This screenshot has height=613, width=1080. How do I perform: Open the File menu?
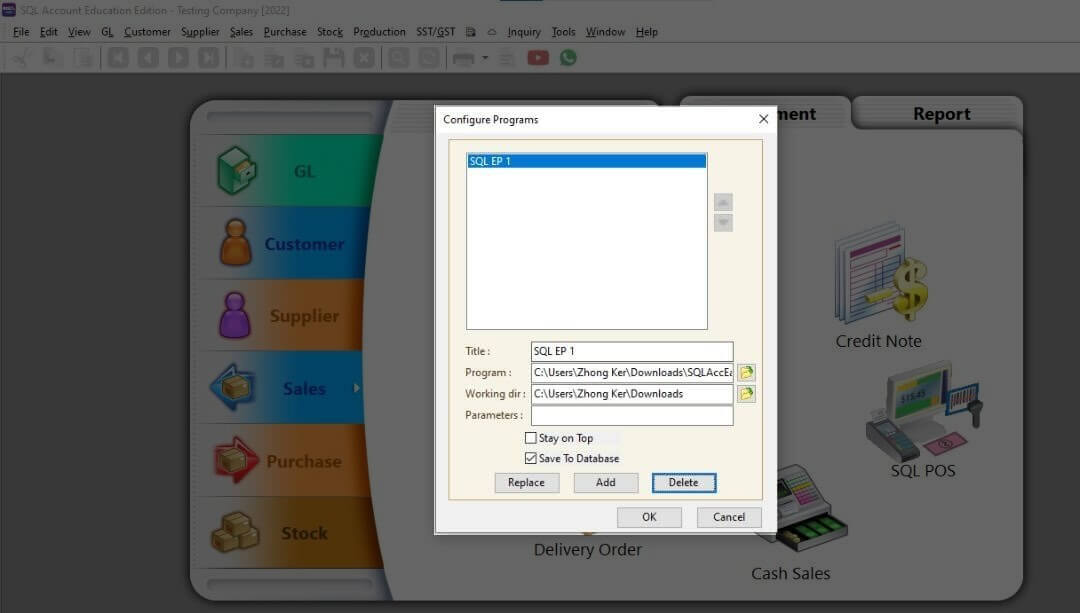[x=21, y=32]
